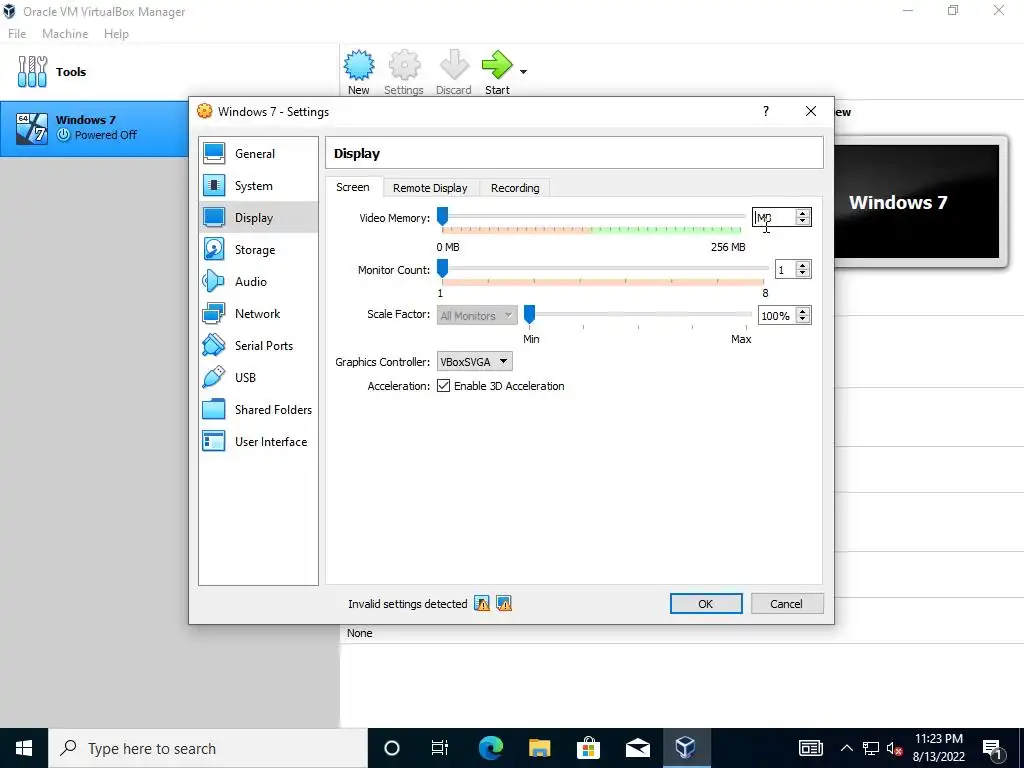Open the Mail app from taskbar
The height and width of the screenshot is (768, 1024).
pyautogui.click(x=637, y=748)
